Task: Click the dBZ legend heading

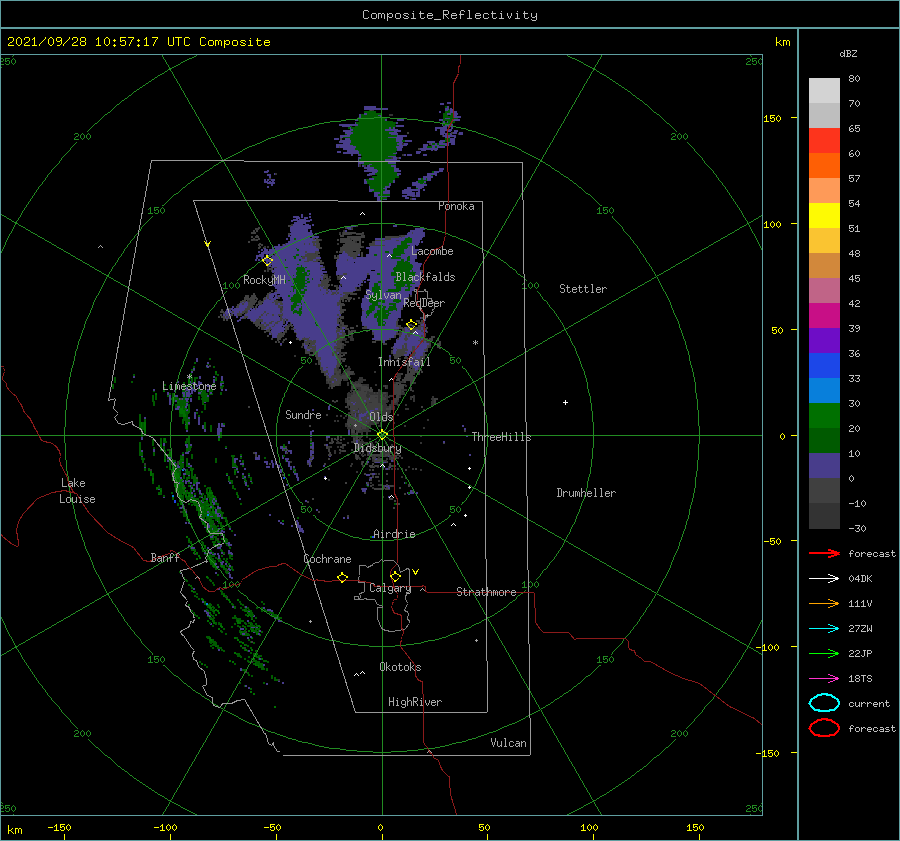Action: point(848,53)
